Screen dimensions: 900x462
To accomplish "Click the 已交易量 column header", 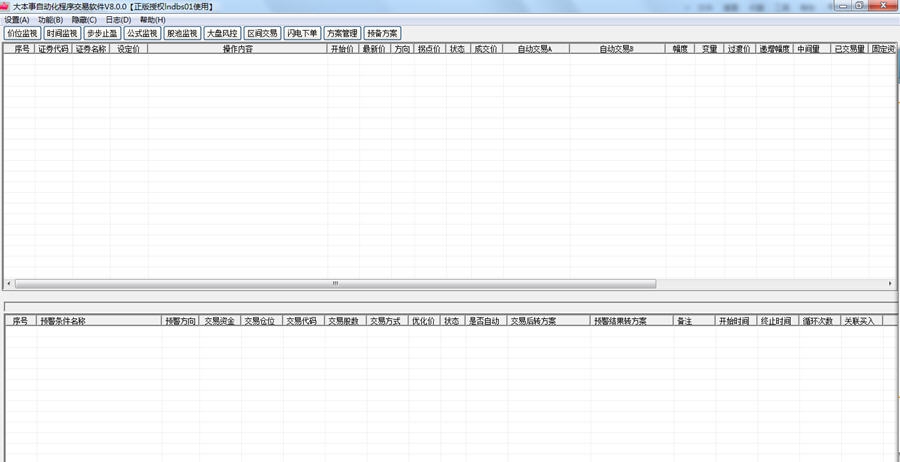I will (849, 49).
